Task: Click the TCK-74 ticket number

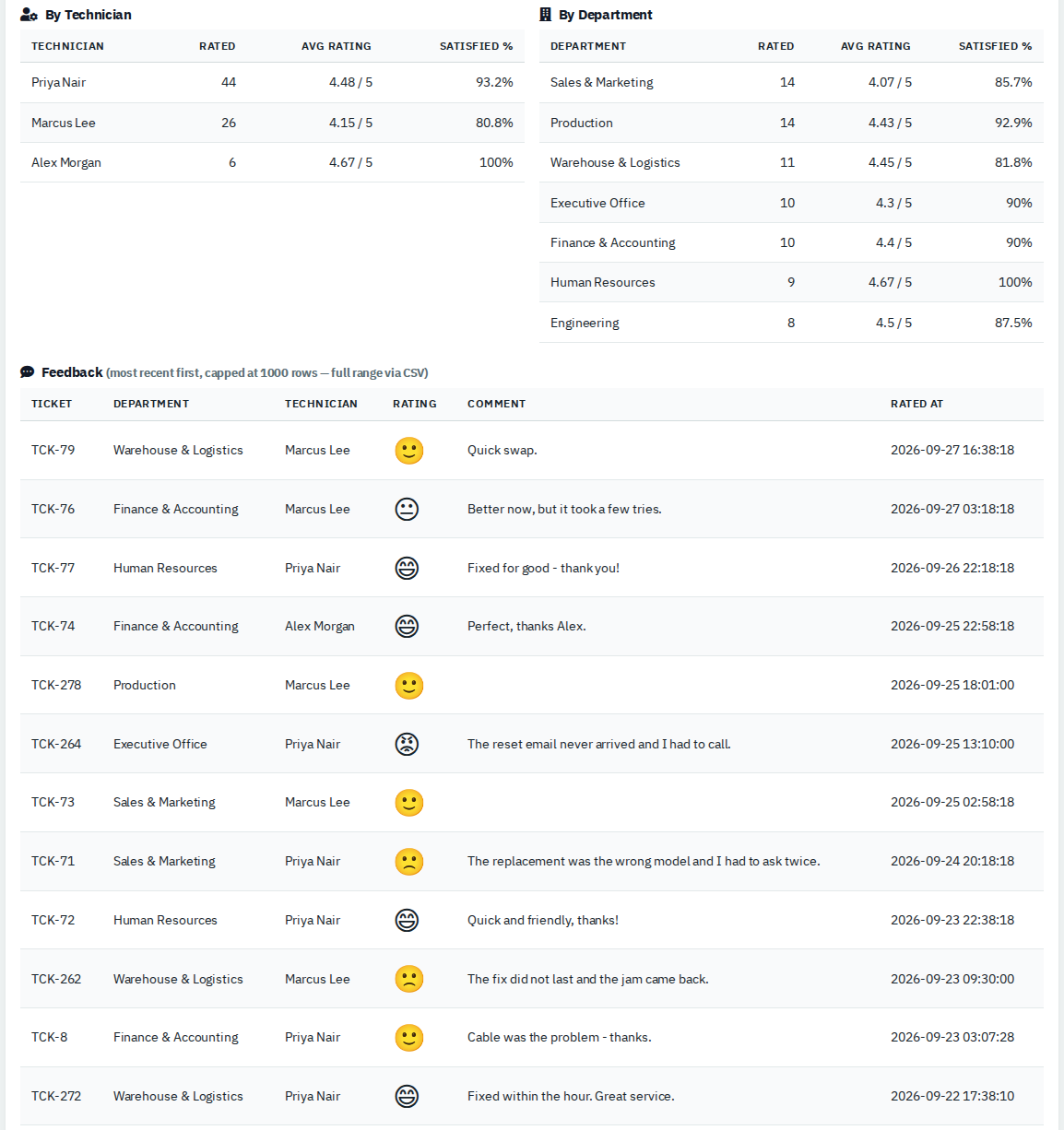Action: (53, 626)
